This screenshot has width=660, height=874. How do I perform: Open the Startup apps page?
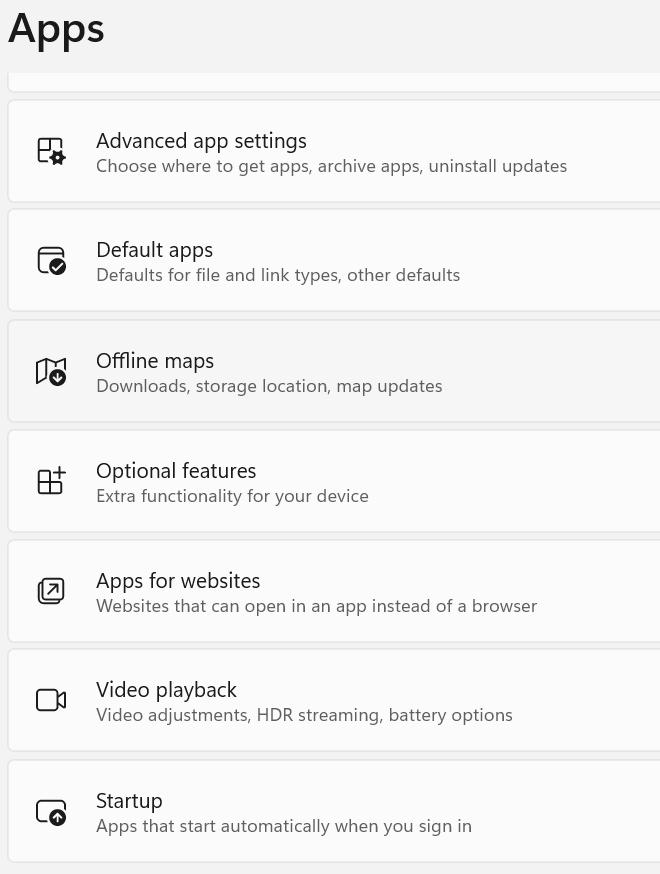[x=334, y=812]
